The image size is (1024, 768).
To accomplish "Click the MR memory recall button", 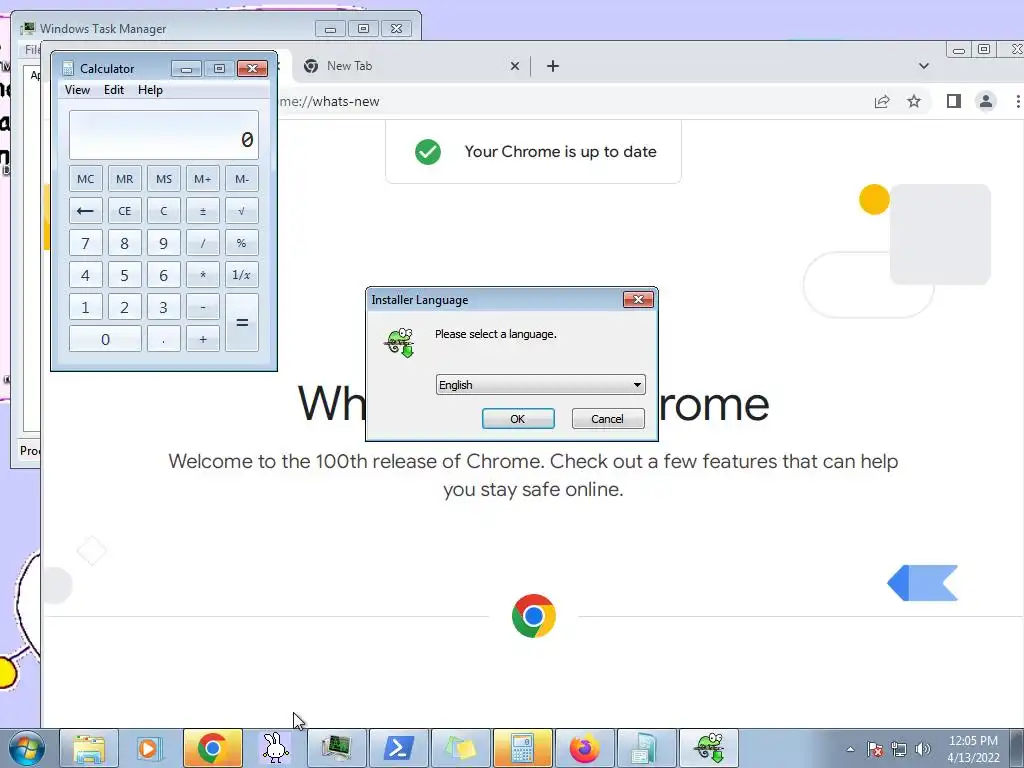I will (125, 179).
